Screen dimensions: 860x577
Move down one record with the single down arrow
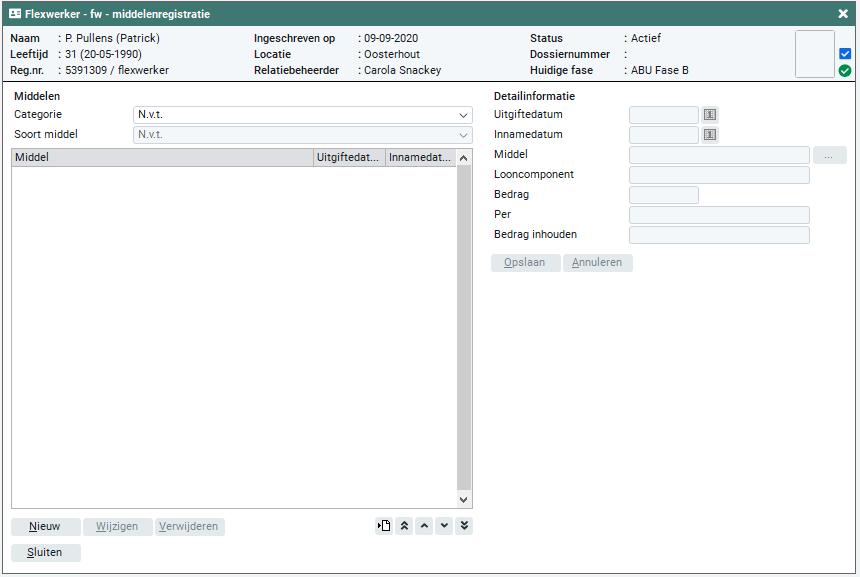444,527
